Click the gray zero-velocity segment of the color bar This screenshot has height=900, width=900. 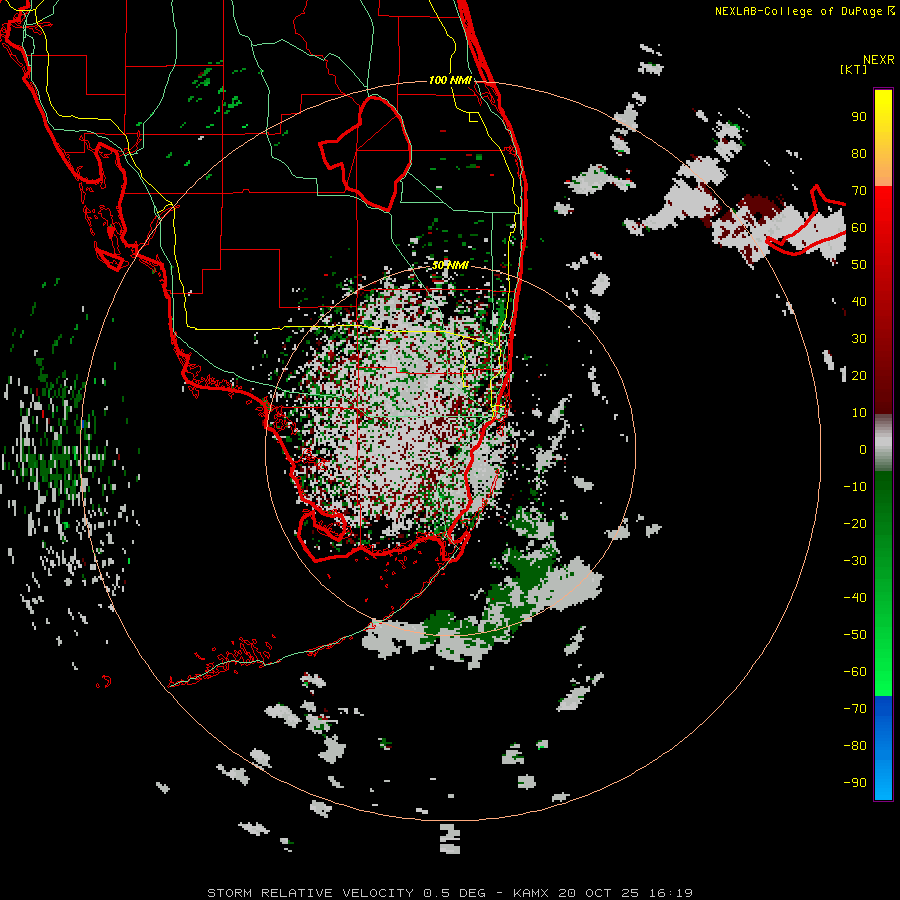coord(883,443)
